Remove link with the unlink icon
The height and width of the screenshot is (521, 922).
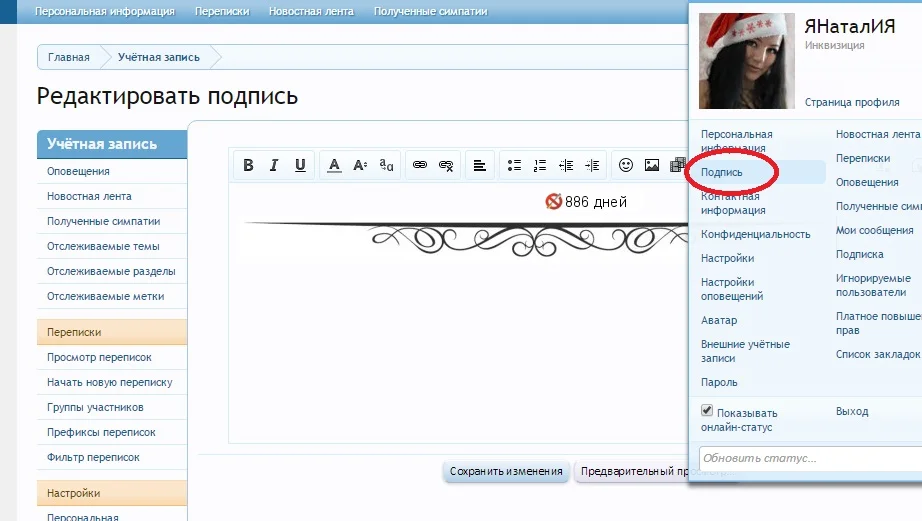pyautogui.click(x=446, y=165)
